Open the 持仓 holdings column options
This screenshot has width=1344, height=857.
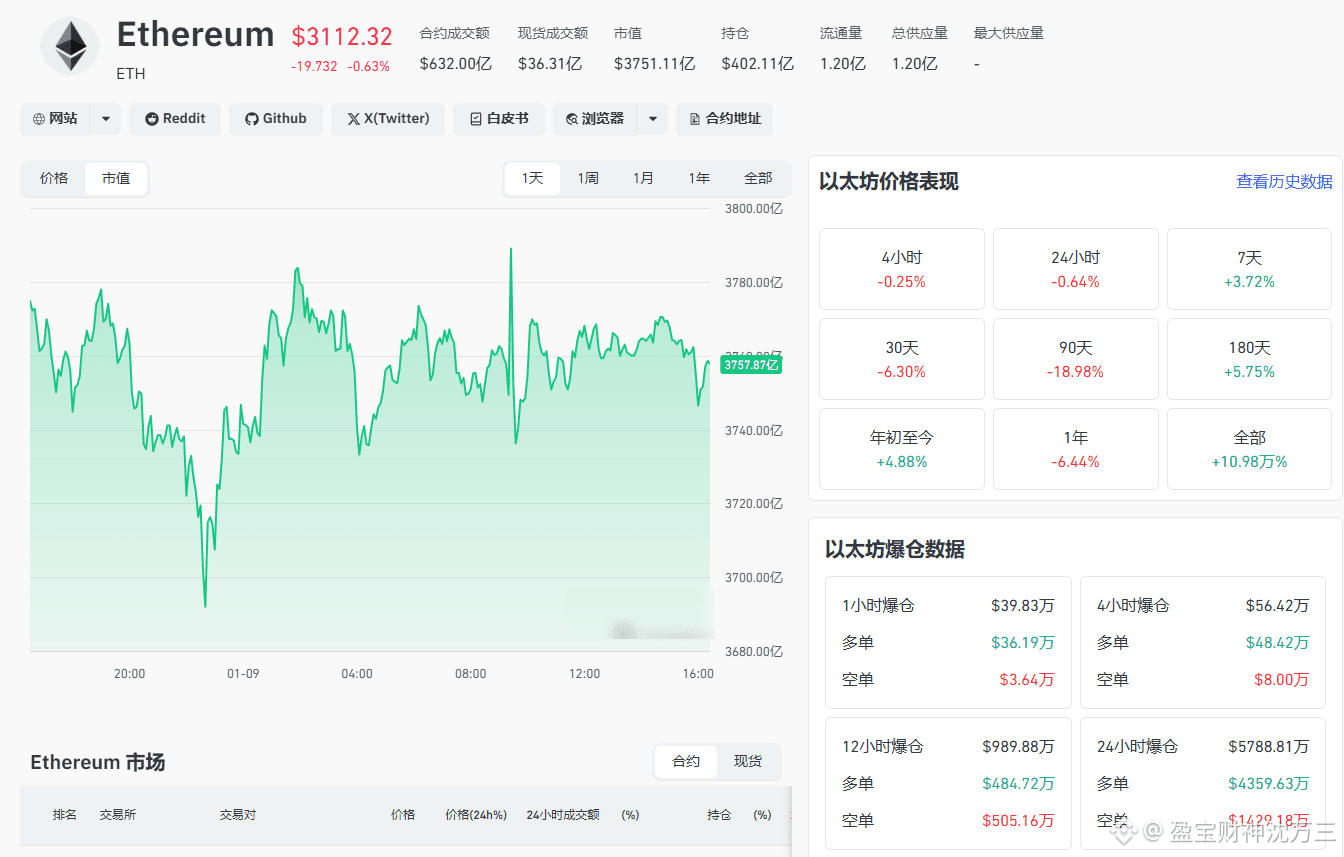coord(719,815)
